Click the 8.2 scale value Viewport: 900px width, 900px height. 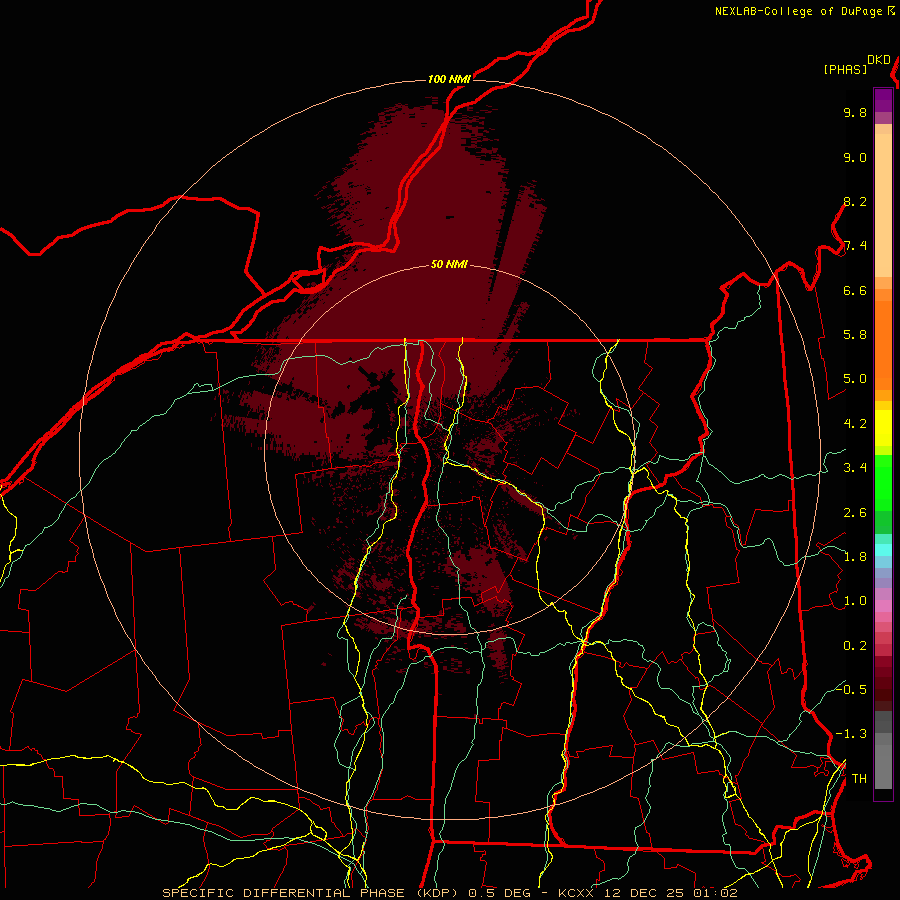click(x=855, y=201)
